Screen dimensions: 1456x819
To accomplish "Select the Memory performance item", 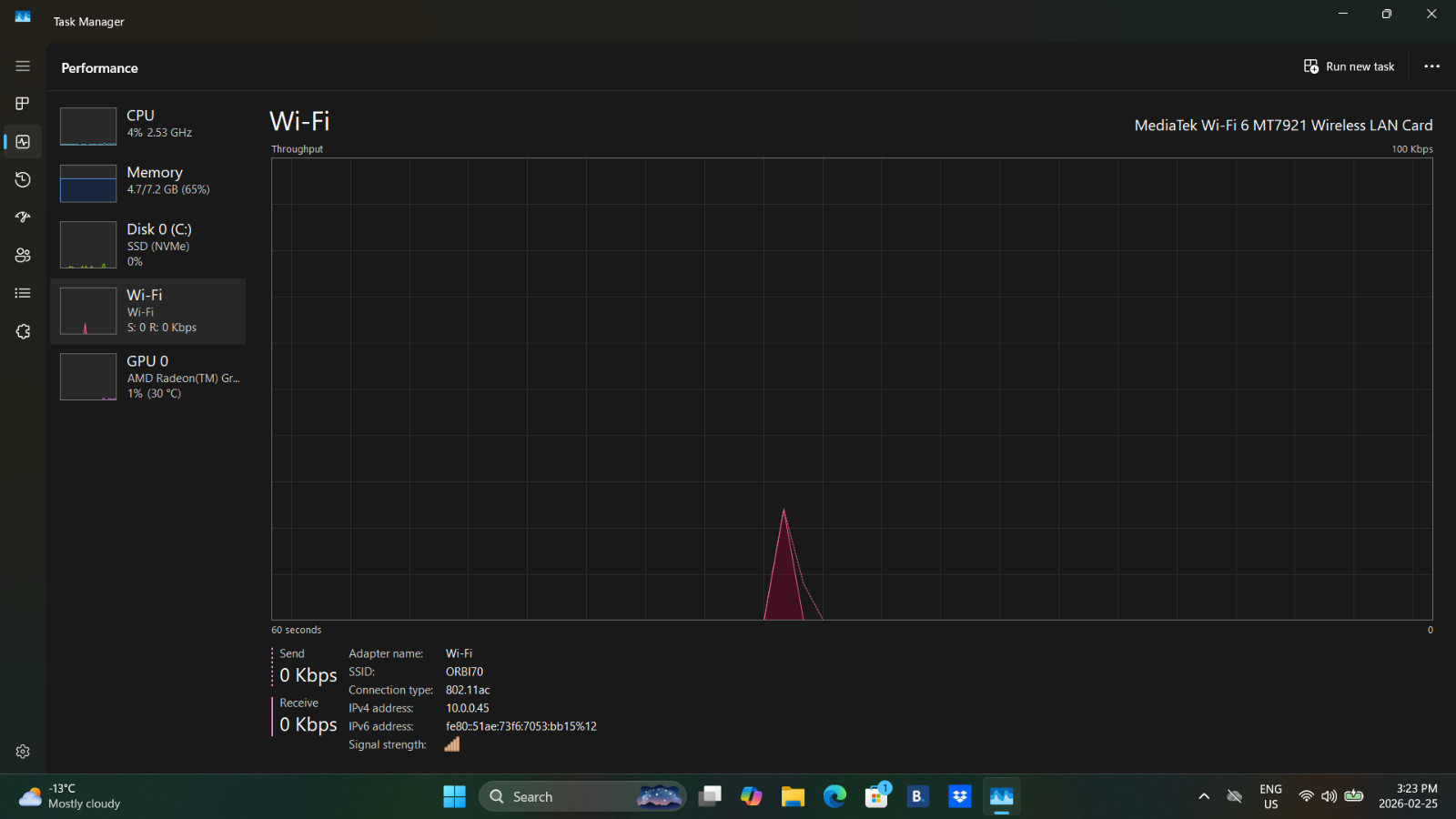I will click(147, 183).
